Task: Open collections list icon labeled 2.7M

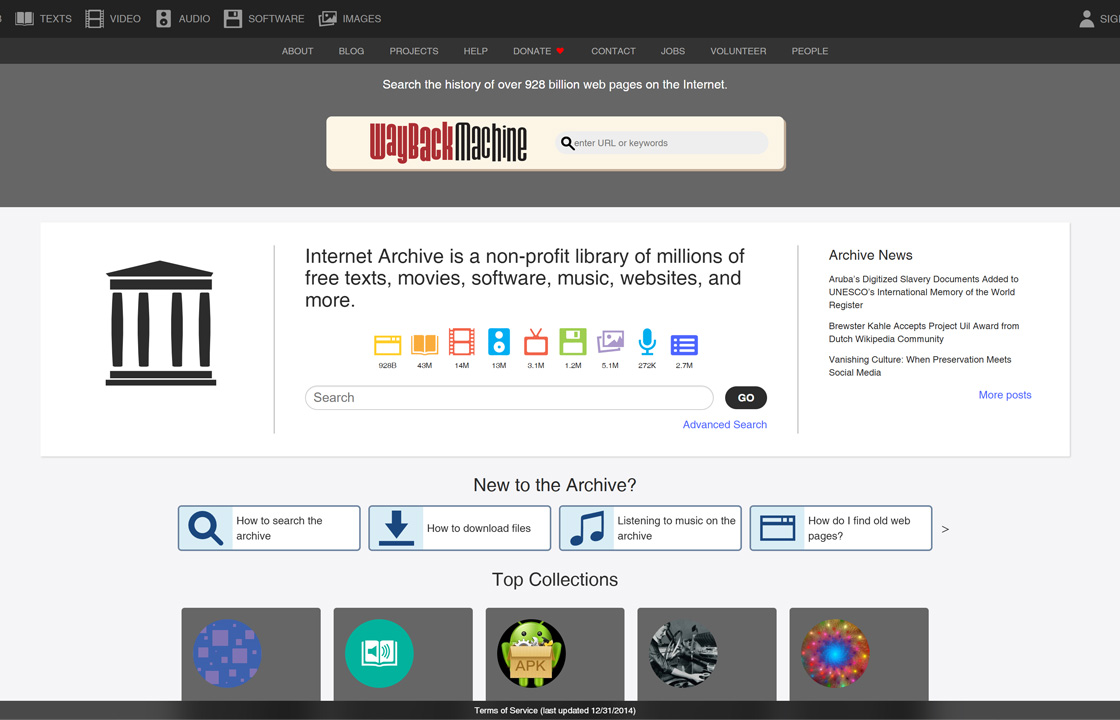Action: [x=684, y=345]
